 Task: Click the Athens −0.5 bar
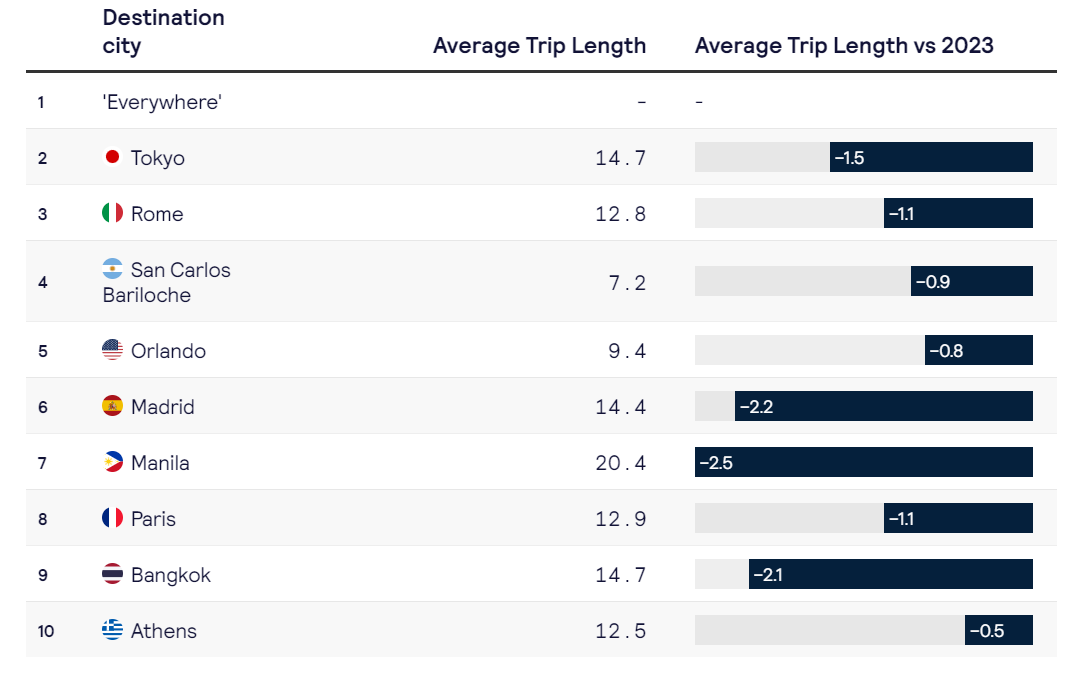pyautogui.click(x=999, y=630)
